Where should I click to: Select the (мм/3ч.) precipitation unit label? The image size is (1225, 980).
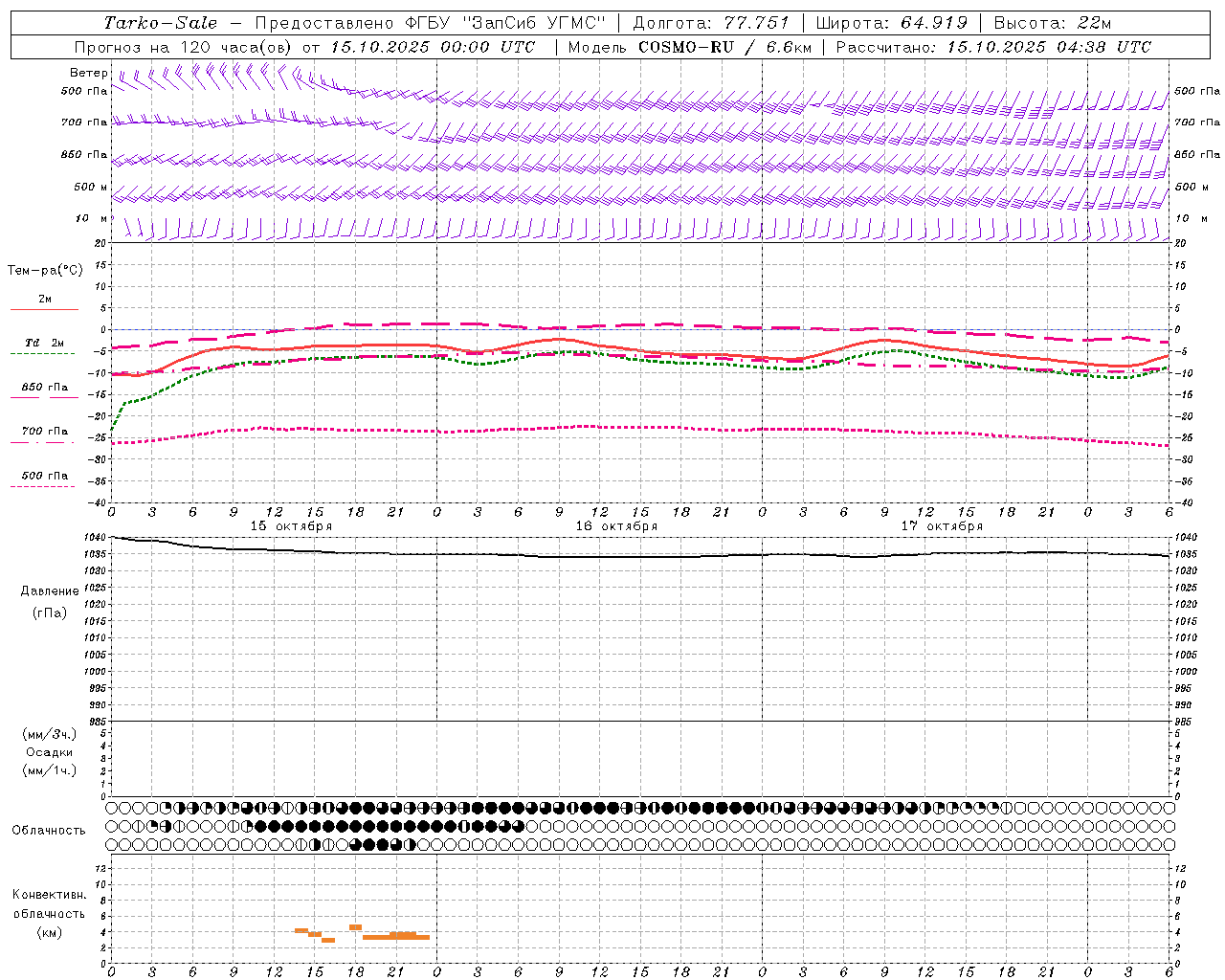(x=49, y=734)
